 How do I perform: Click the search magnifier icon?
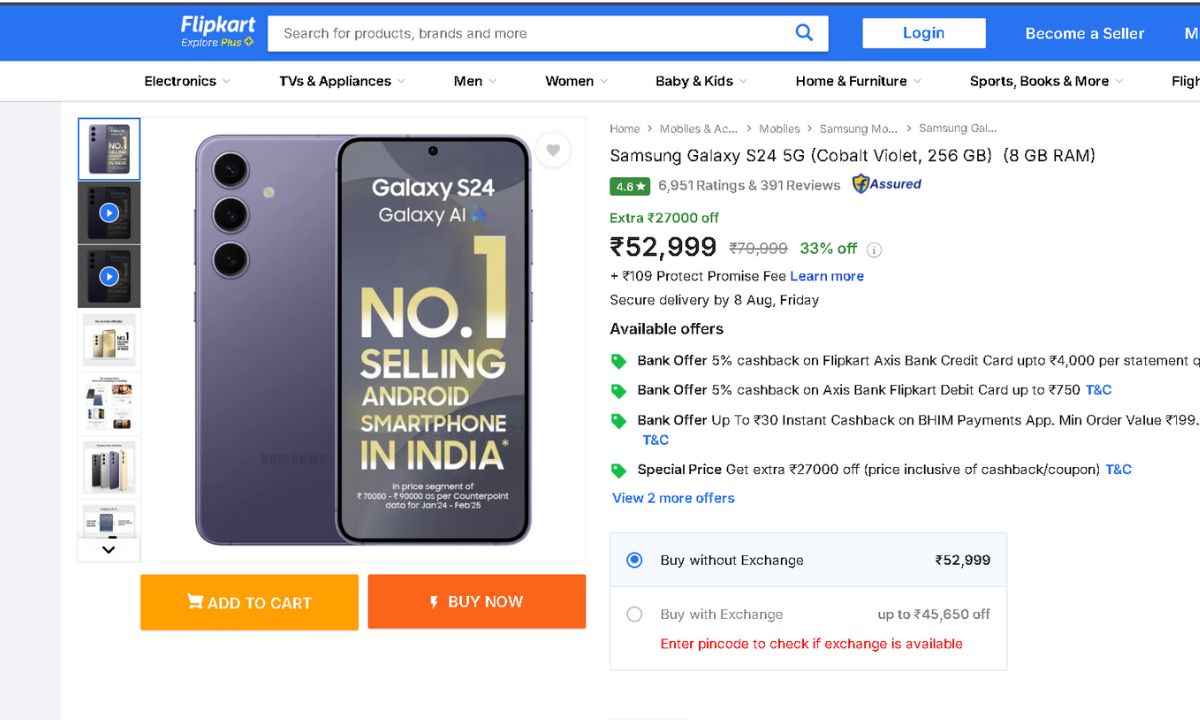(x=804, y=33)
